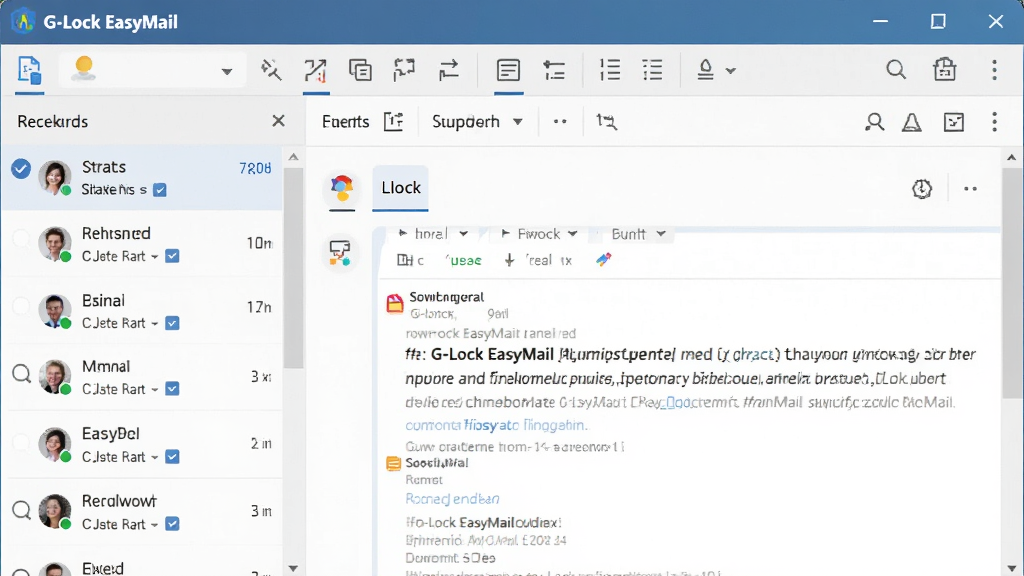The image size is (1024, 576).
Task: Click the diagonal arrow compose icon
Action: (315, 70)
